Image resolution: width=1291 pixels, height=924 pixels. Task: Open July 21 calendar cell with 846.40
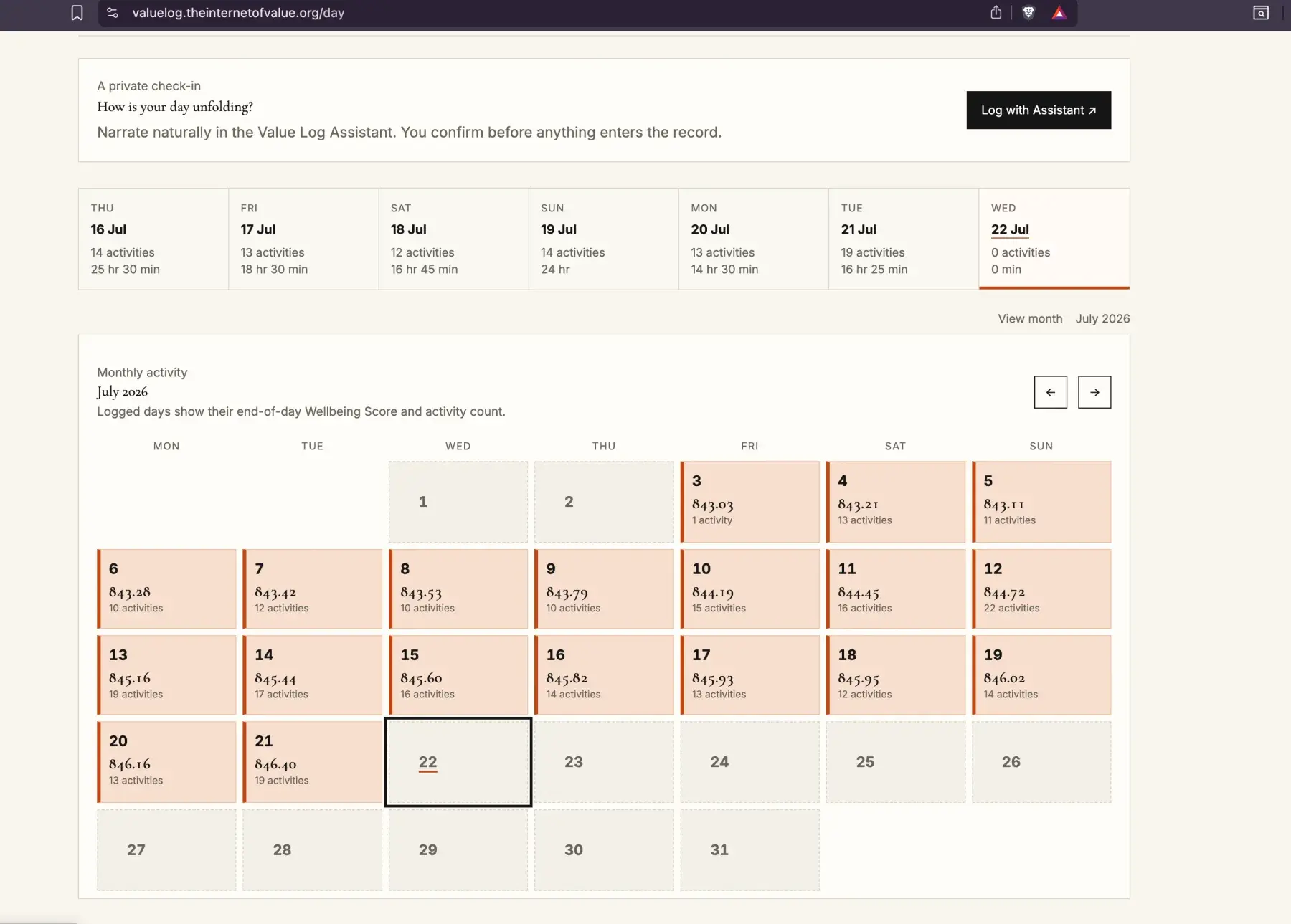click(x=312, y=762)
